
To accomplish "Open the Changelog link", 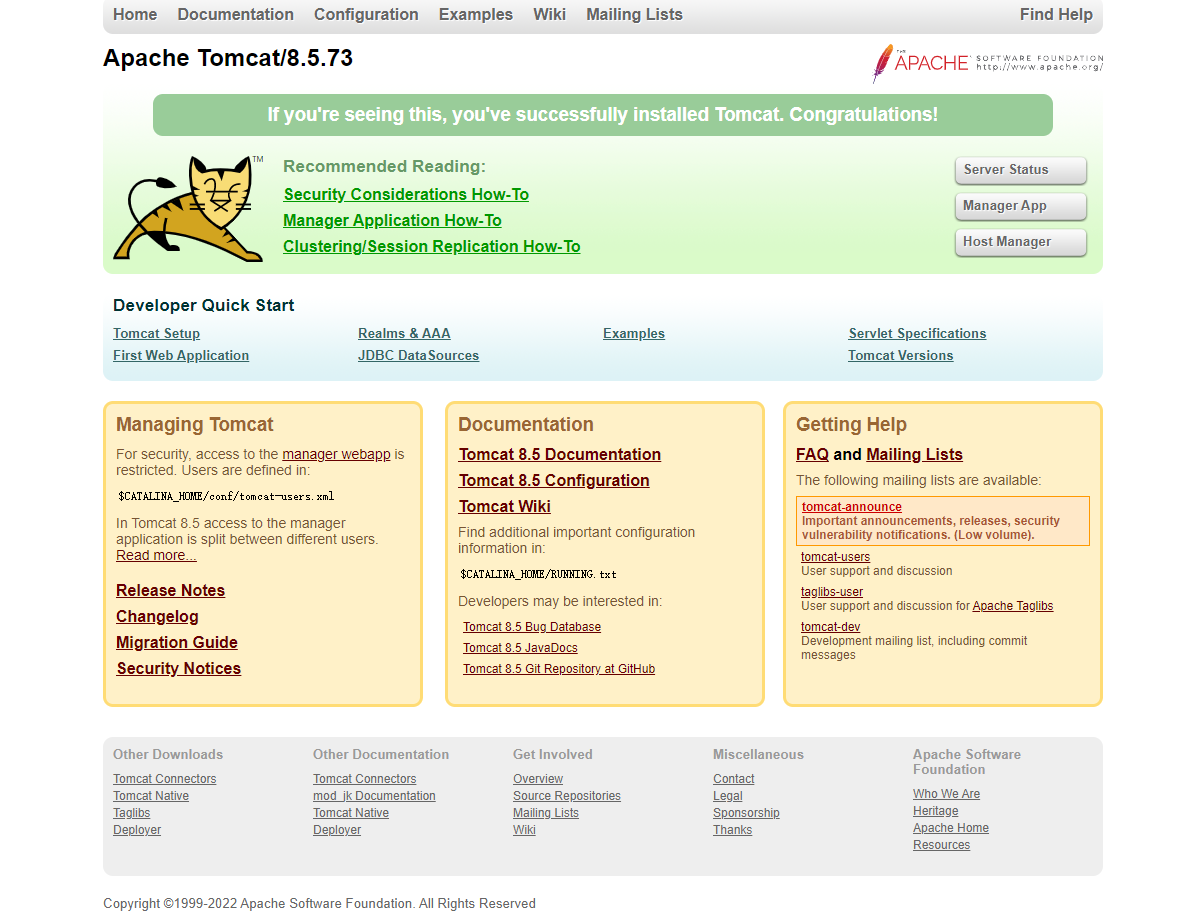I will [x=157, y=616].
